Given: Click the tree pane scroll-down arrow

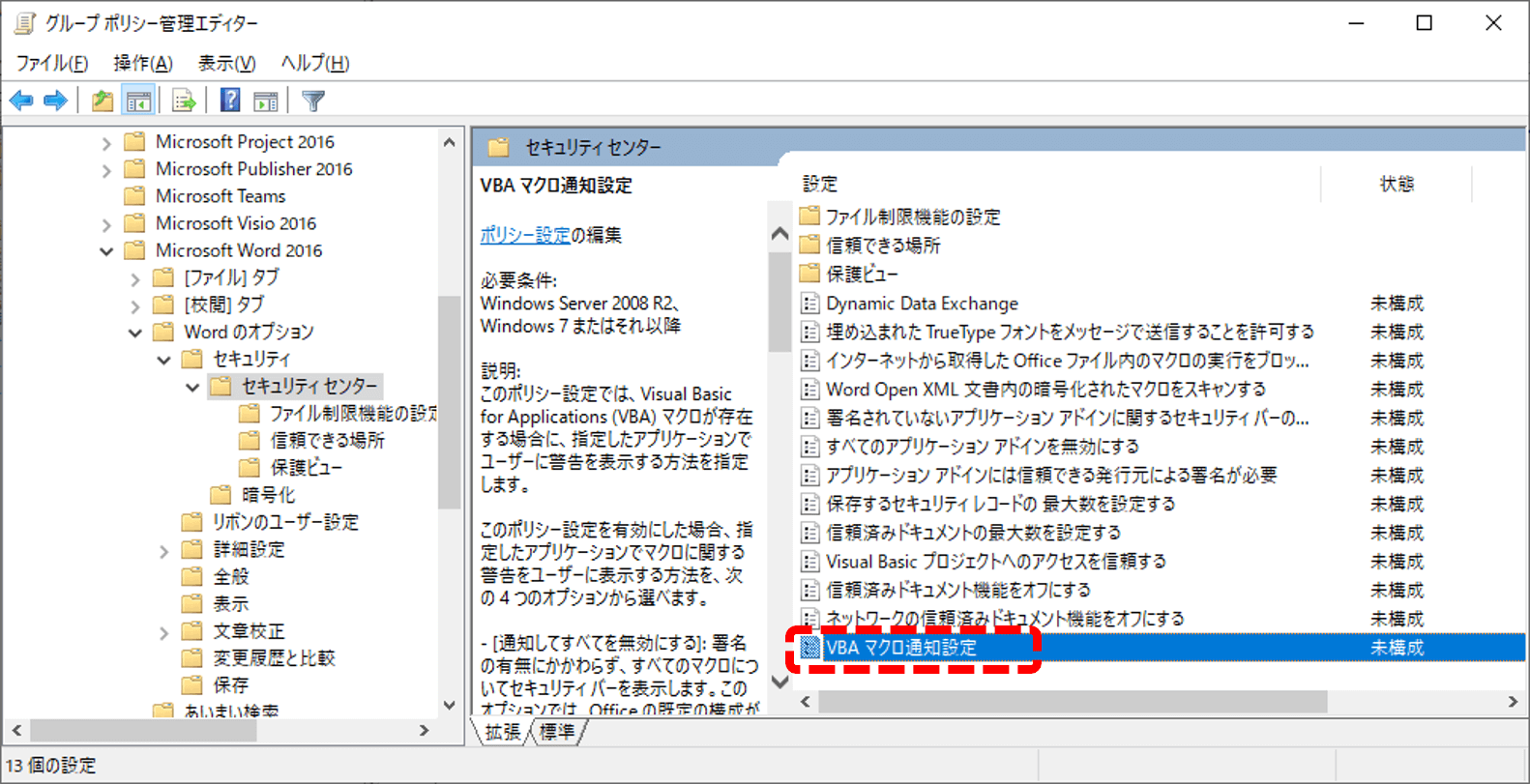Looking at the screenshot, I should coord(449,705).
